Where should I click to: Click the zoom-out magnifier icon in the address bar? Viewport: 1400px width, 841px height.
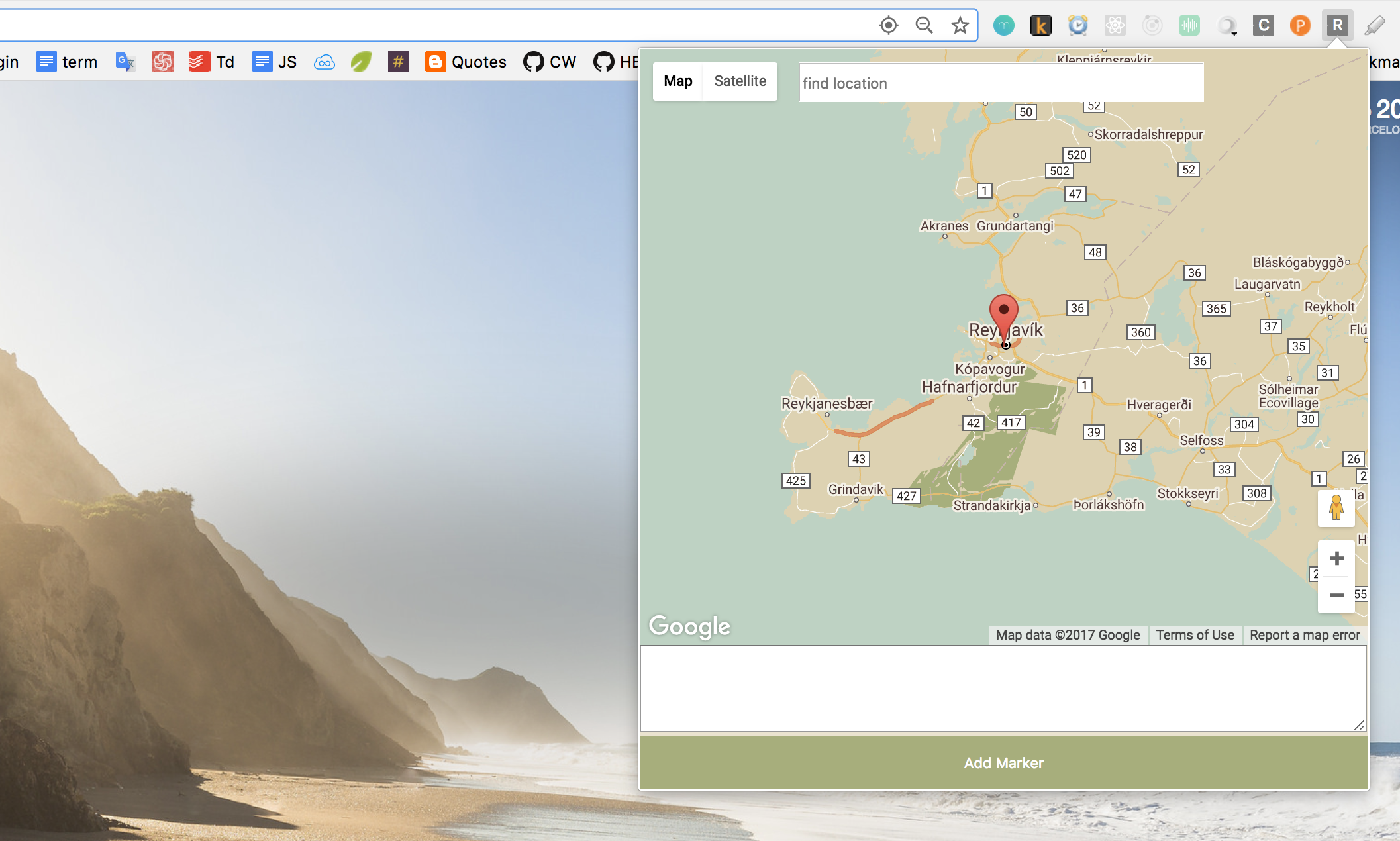(924, 26)
